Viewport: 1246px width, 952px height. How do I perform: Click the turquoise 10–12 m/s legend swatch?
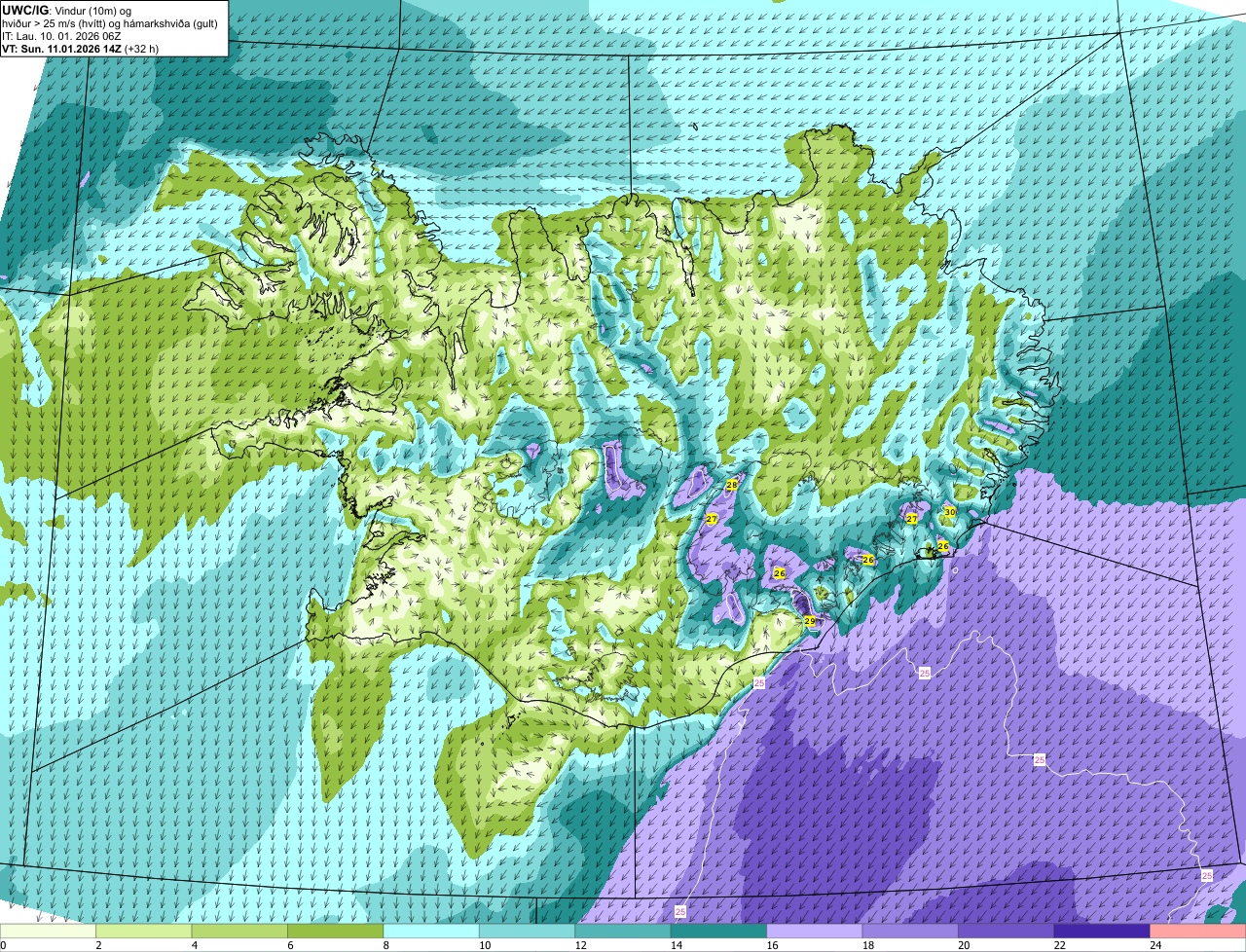[528, 932]
